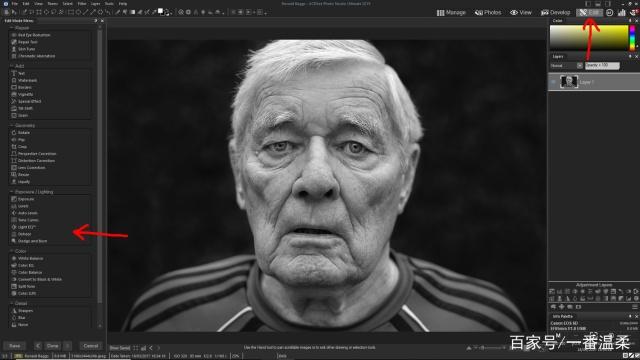
Task: Toggle auto-hide pin on Edit Mode Menu
Action: (96, 20)
